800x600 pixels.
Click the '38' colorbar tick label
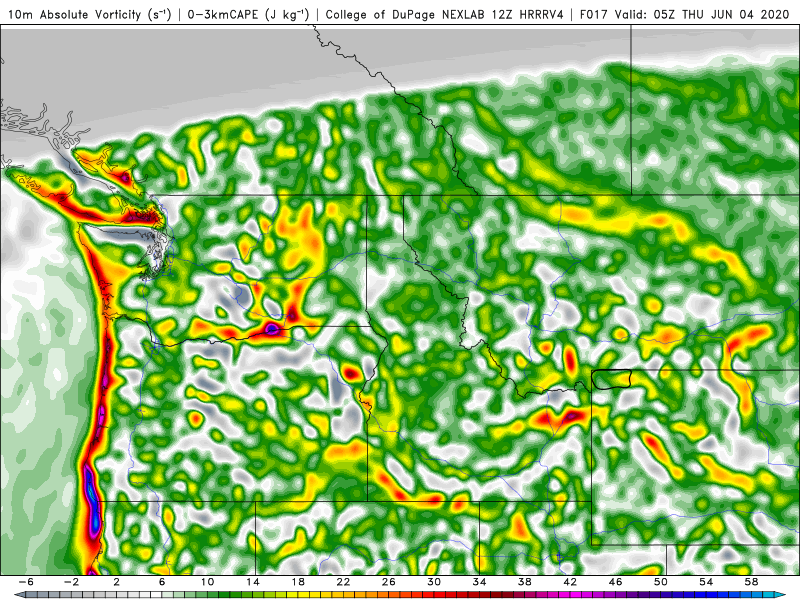(x=524, y=582)
